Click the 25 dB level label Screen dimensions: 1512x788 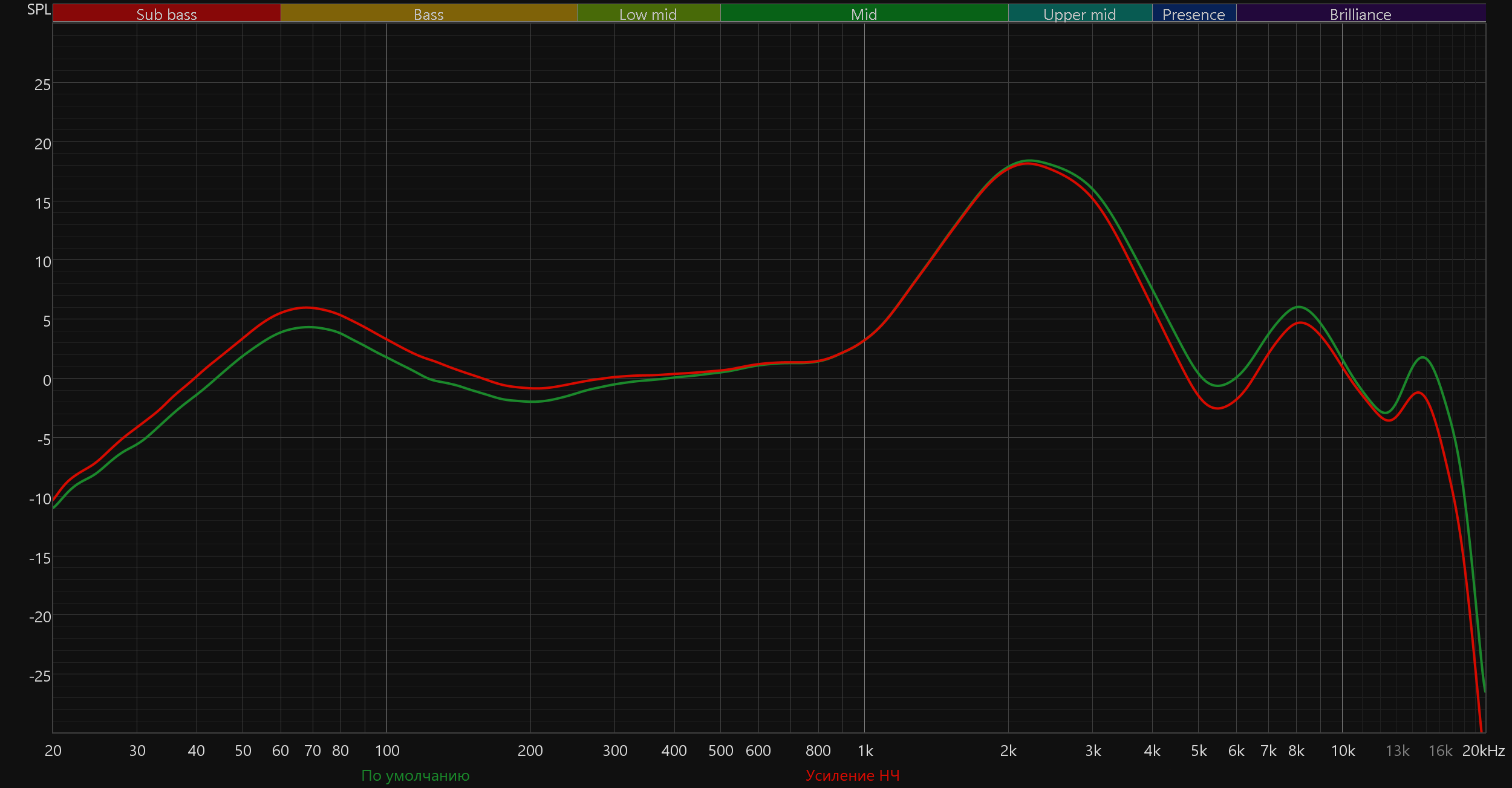coord(42,85)
